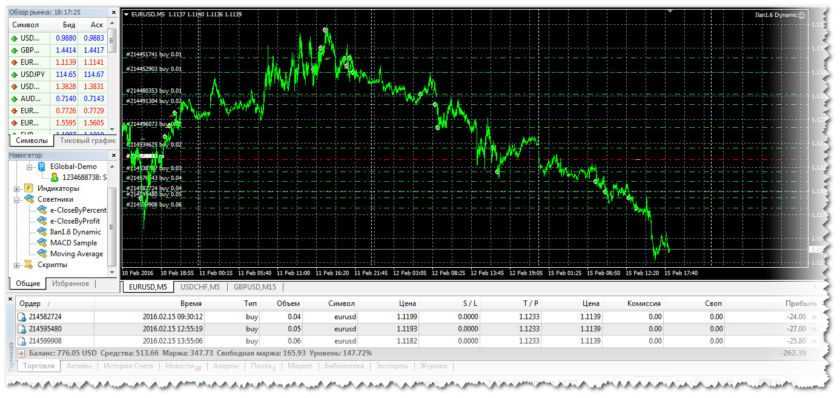Click the order 214582724 document icon

pyautogui.click(x=22, y=317)
